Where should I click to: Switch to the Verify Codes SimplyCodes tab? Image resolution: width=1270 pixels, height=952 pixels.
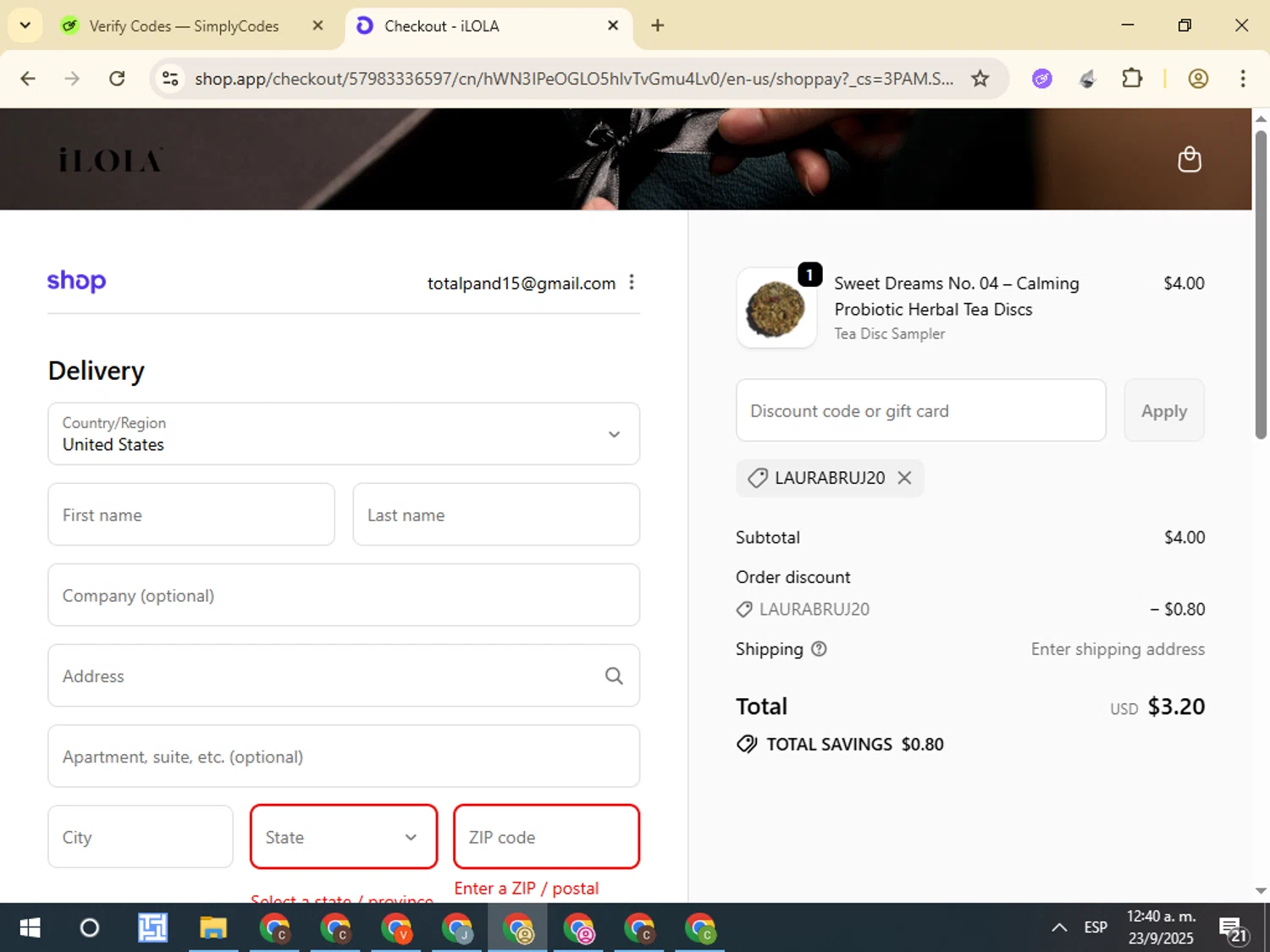[182, 25]
